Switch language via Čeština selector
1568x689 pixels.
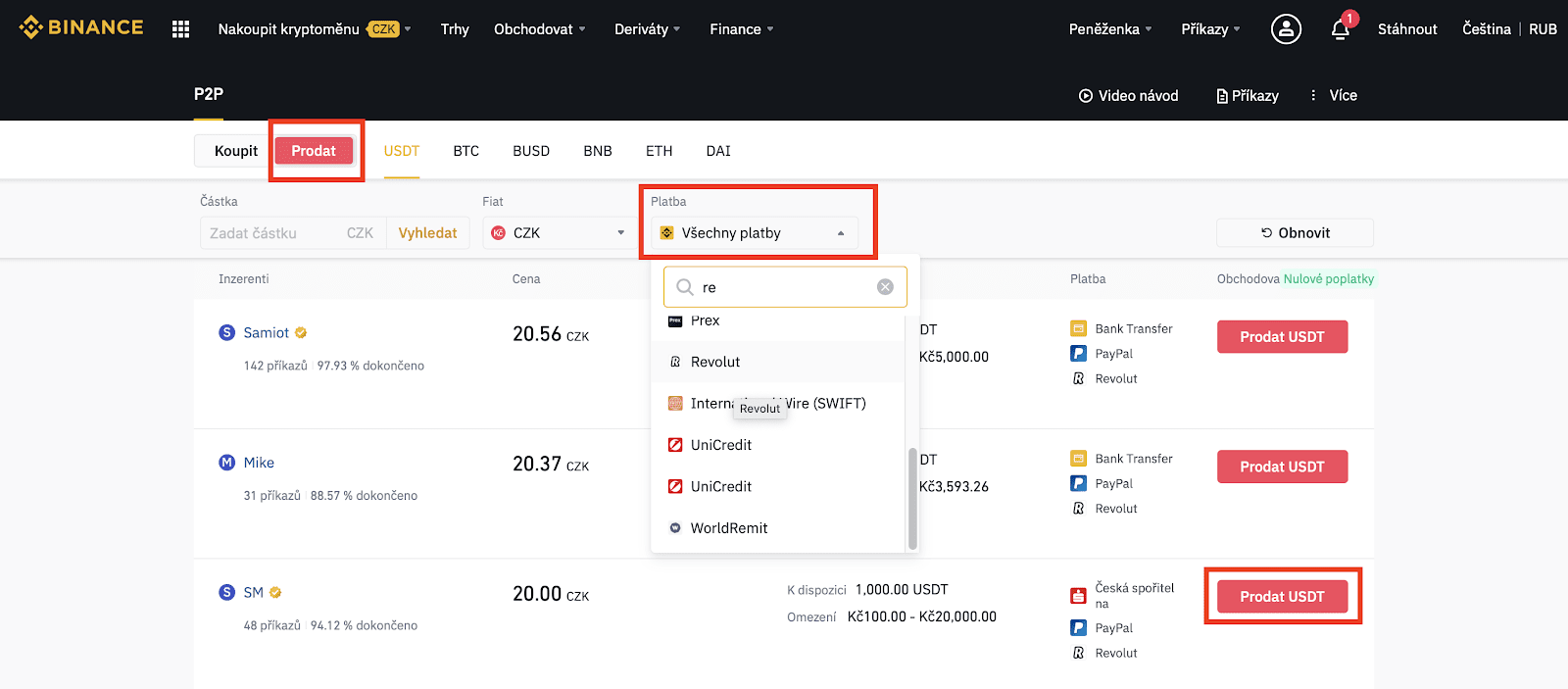1487,29
